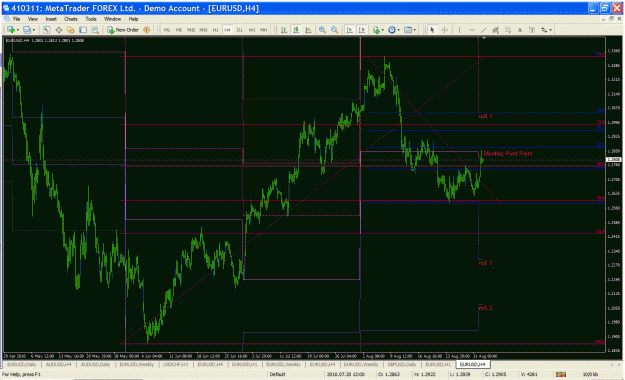Open the New Chart dropdown arrow
This screenshot has height=380, width=625.
[18, 30]
